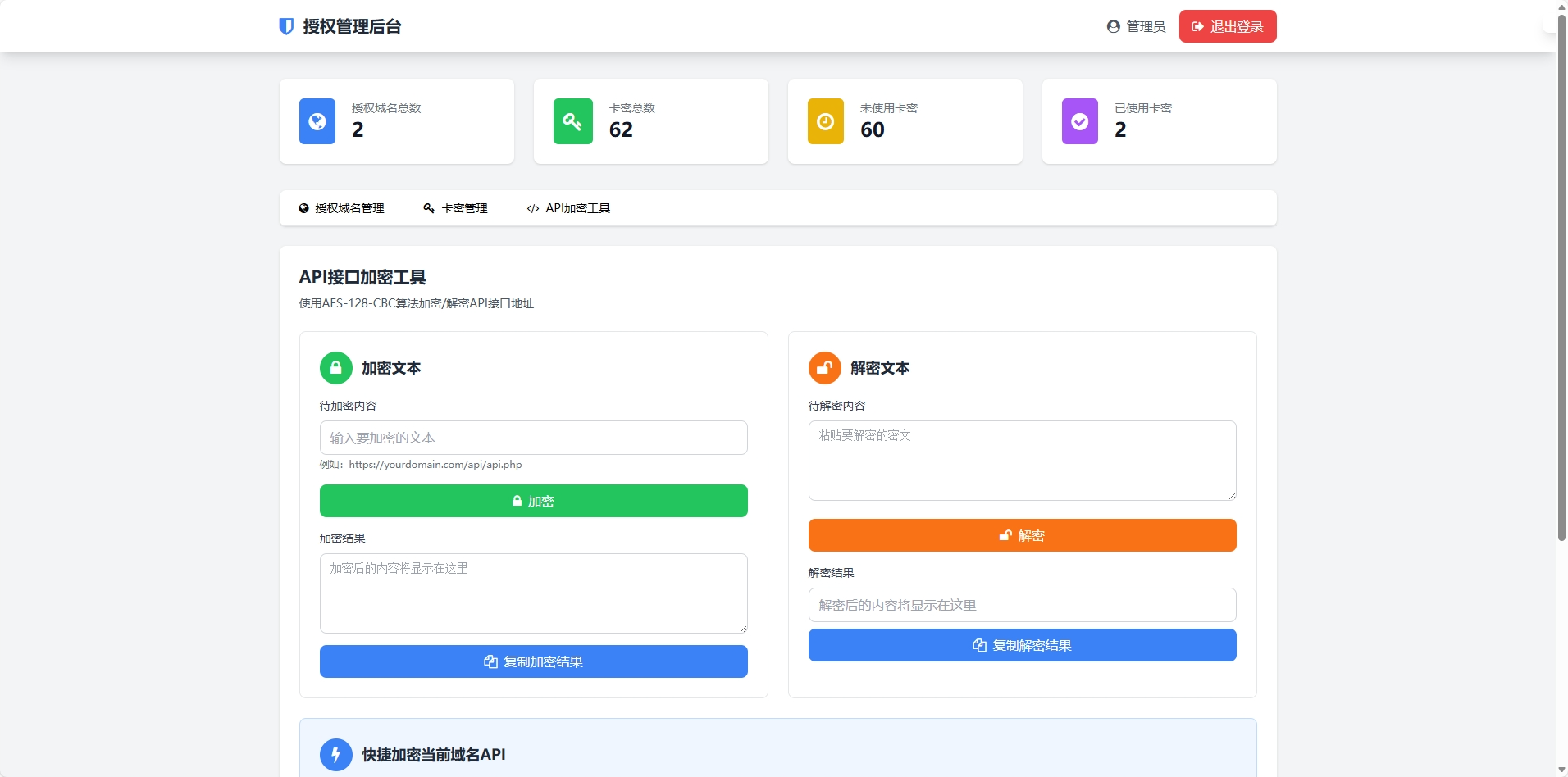
Task: Click the purple checkmark icon for used cards
Action: [1079, 121]
